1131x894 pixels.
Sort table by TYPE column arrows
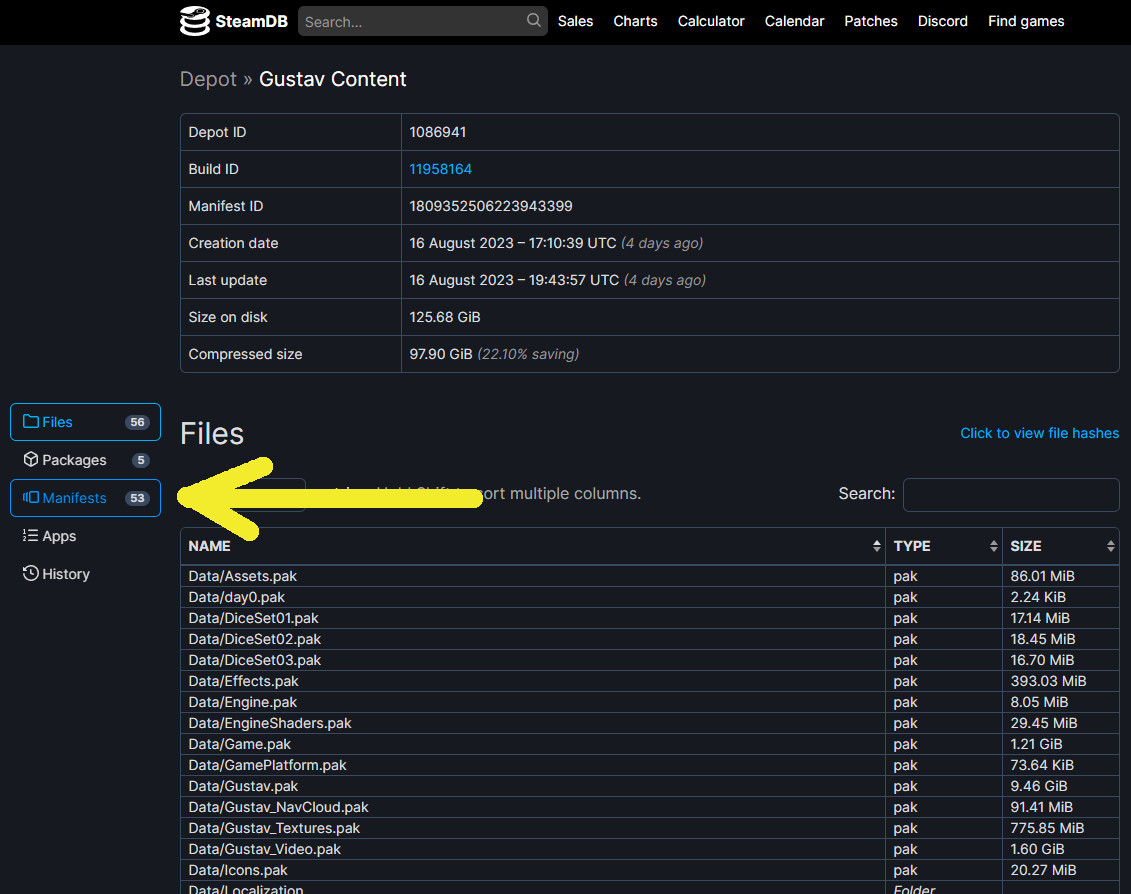[993, 546]
